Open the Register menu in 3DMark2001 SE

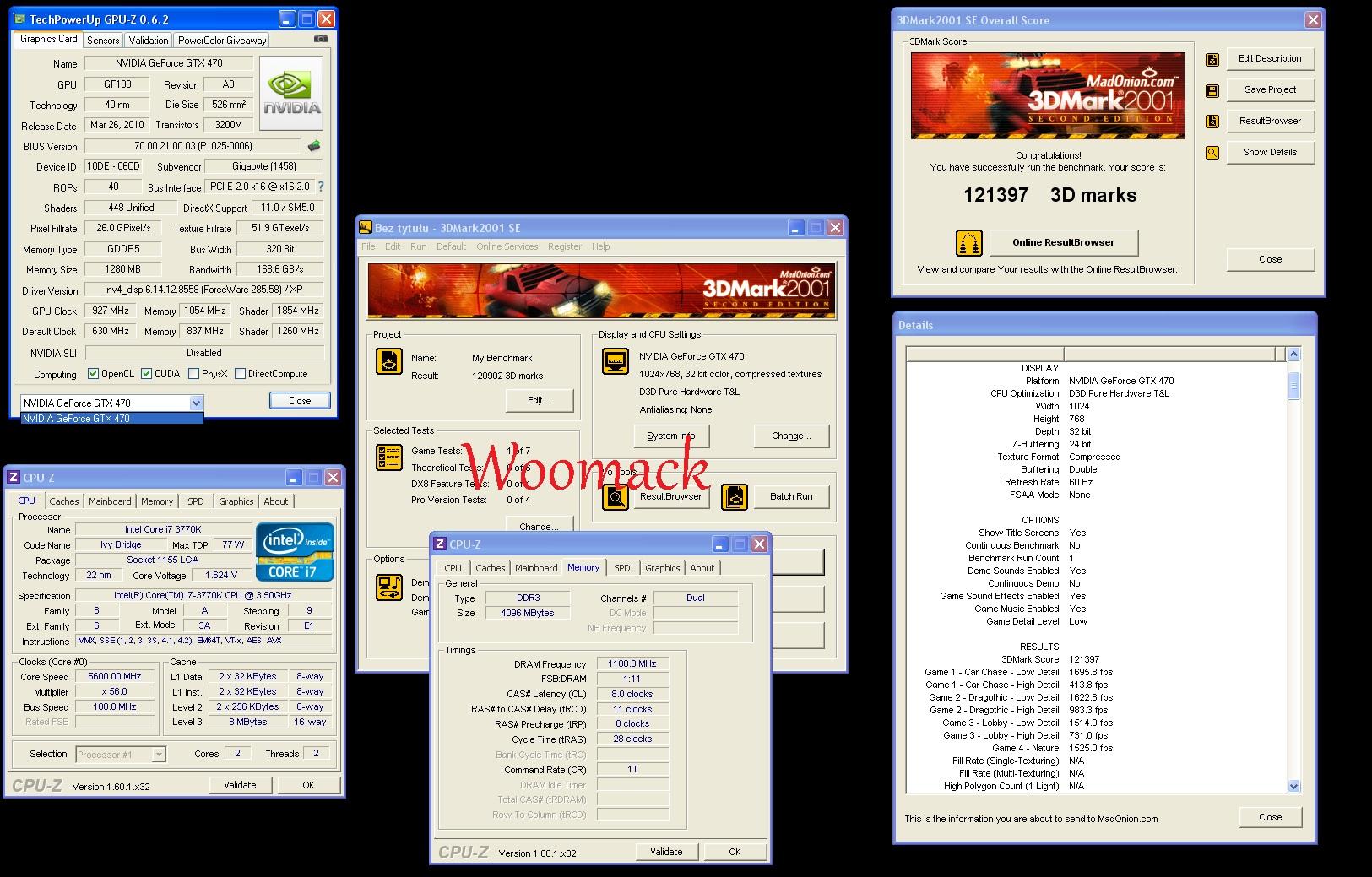coord(565,246)
